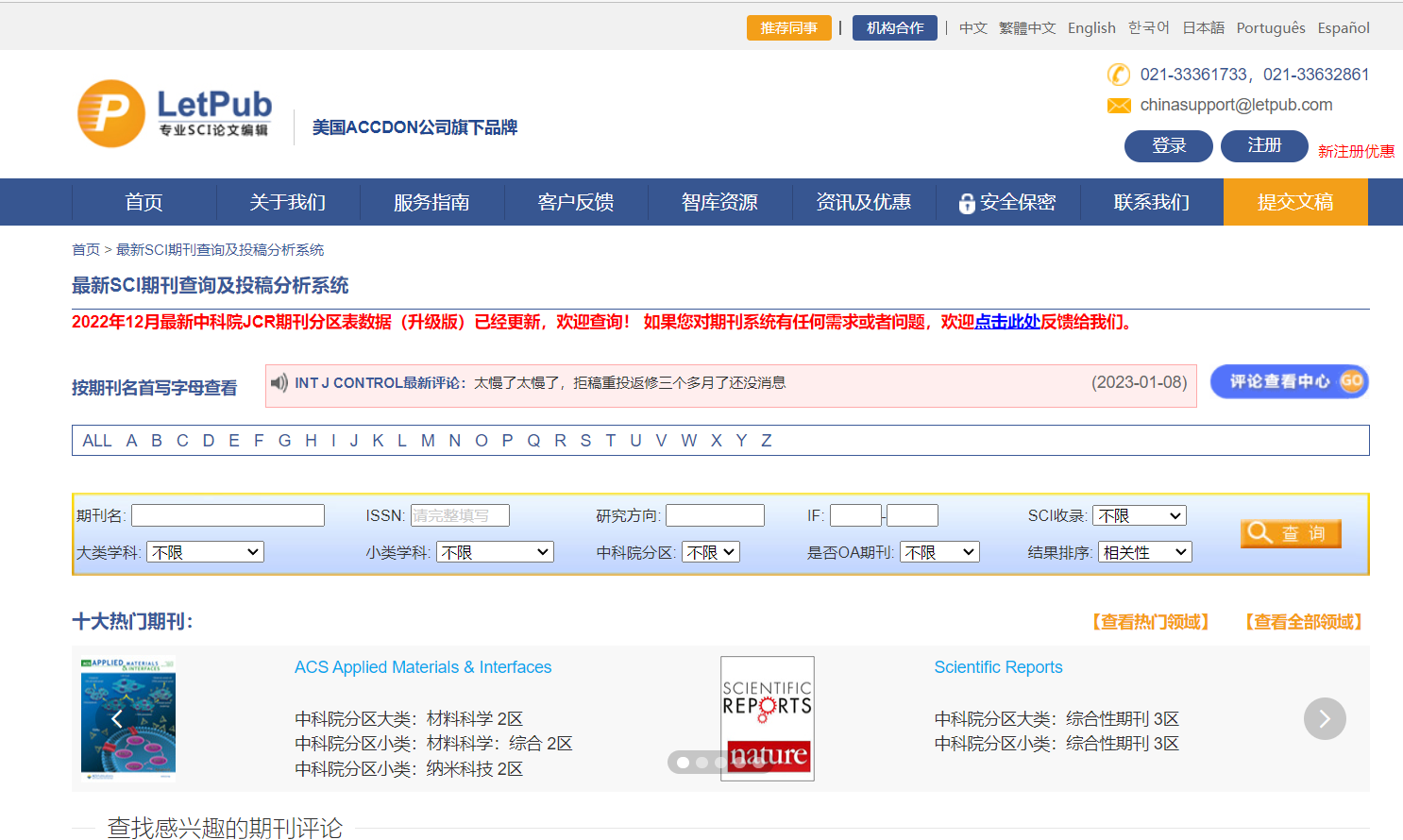The image size is (1403, 840).
Task: Click the INT J CONTROL review text
Action: click(540, 383)
